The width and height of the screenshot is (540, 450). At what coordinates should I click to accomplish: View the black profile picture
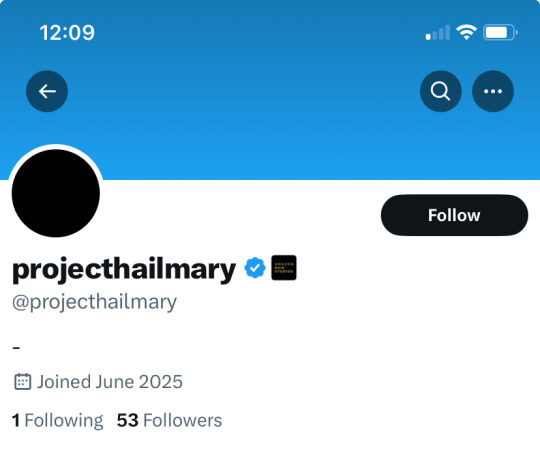[x=56, y=193]
